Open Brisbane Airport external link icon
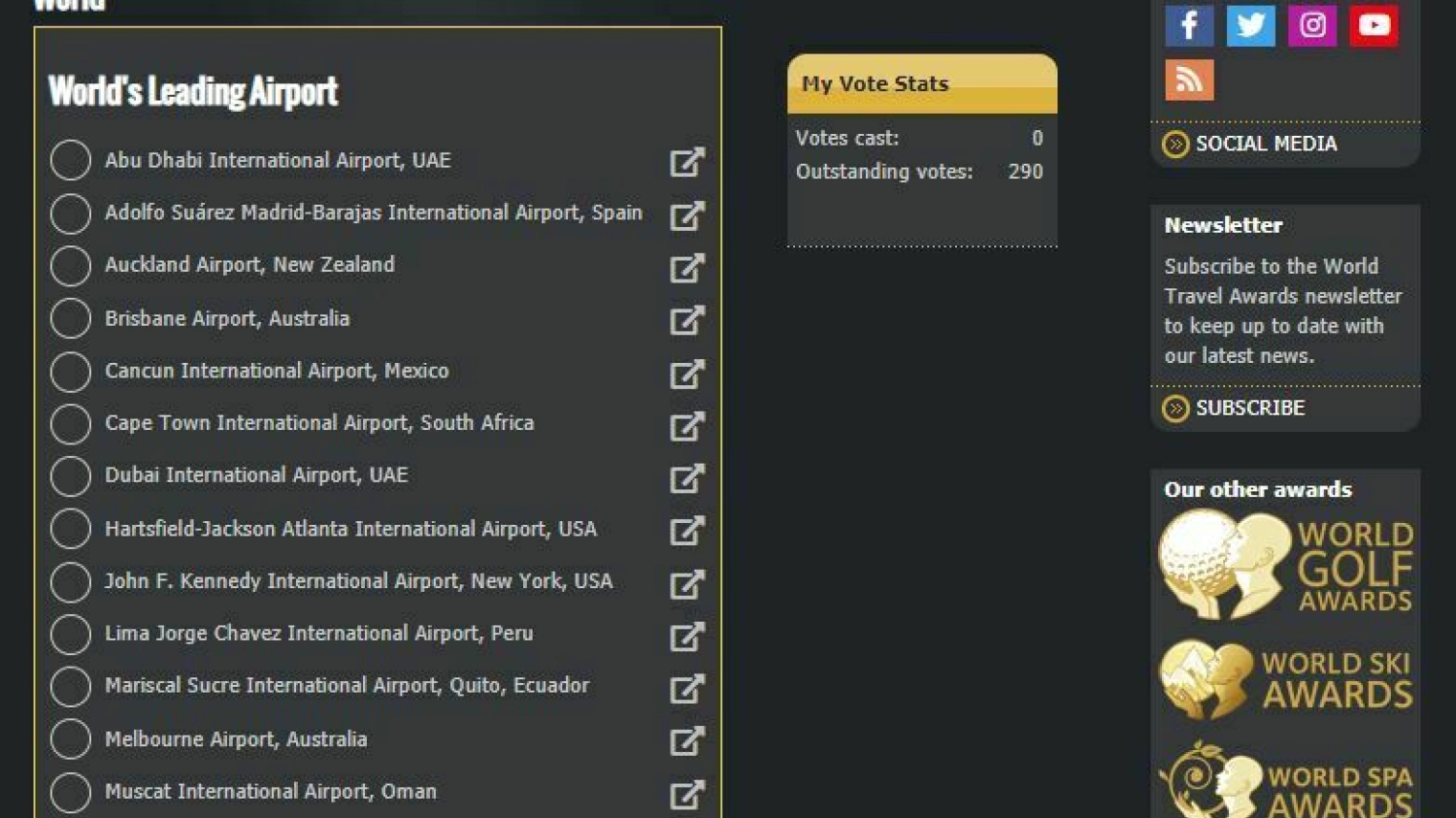 tap(687, 320)
